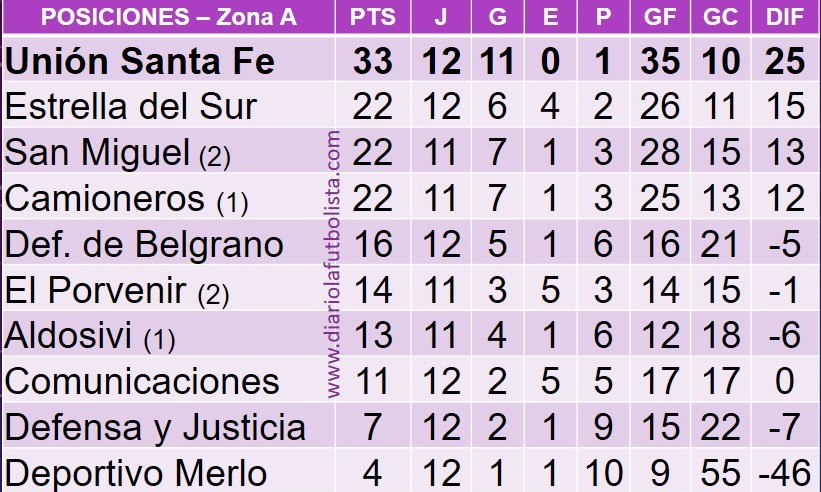Click the POSICIONES – Zona A header

169,17
